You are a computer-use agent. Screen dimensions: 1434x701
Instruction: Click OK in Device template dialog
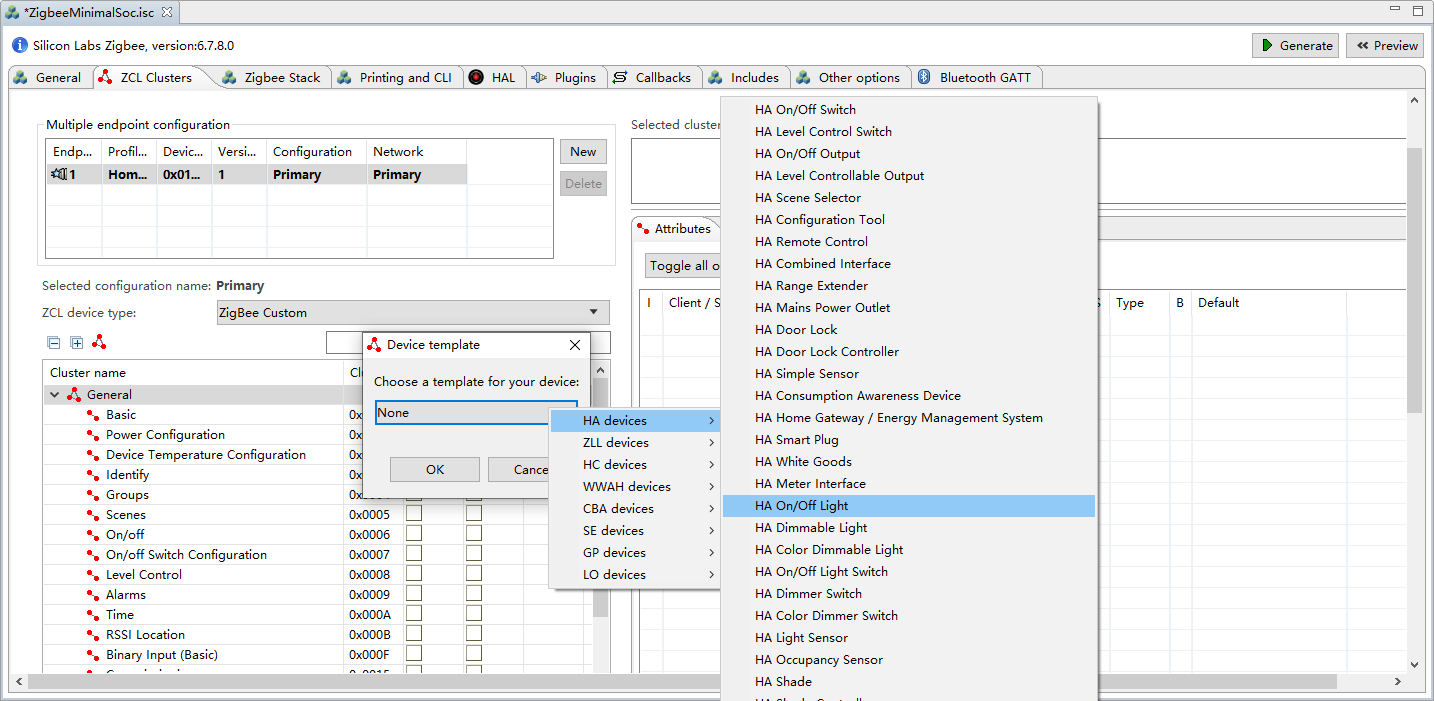tap(435, 470)
